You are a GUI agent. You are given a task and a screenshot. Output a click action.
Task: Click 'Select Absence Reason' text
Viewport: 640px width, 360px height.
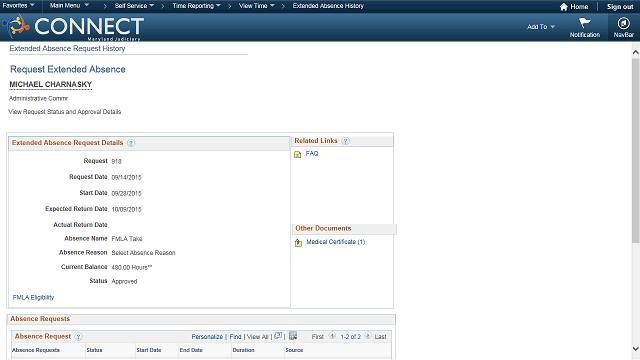143,253
